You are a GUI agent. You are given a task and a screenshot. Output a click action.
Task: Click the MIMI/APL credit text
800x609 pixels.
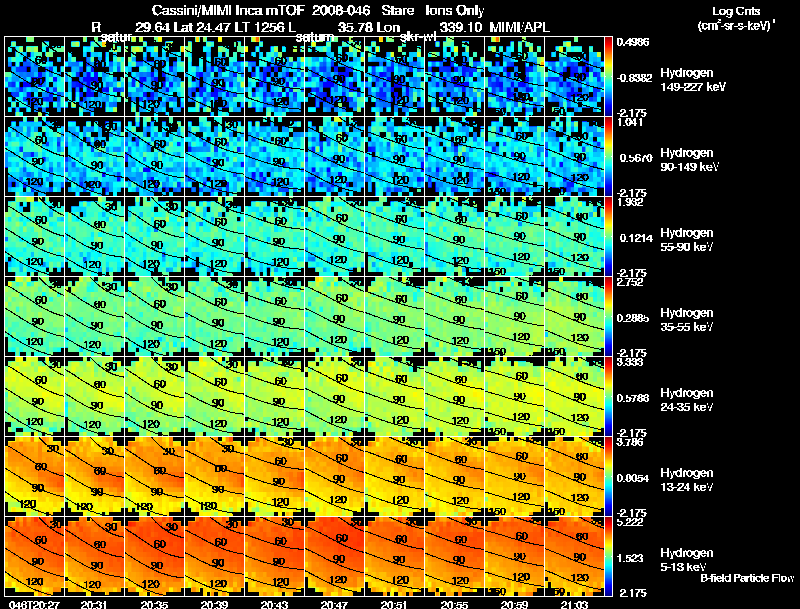(x=519, y=27)
